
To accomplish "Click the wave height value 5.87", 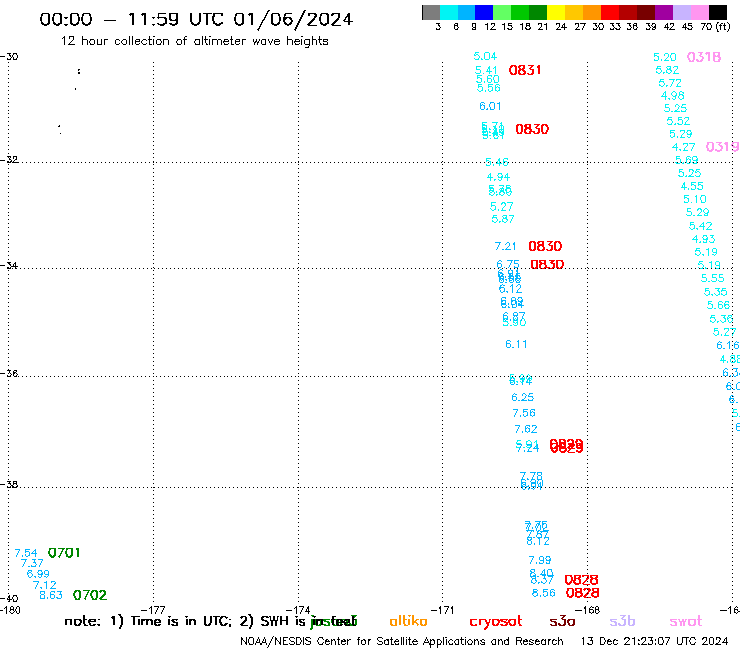I will coord(503,219).
